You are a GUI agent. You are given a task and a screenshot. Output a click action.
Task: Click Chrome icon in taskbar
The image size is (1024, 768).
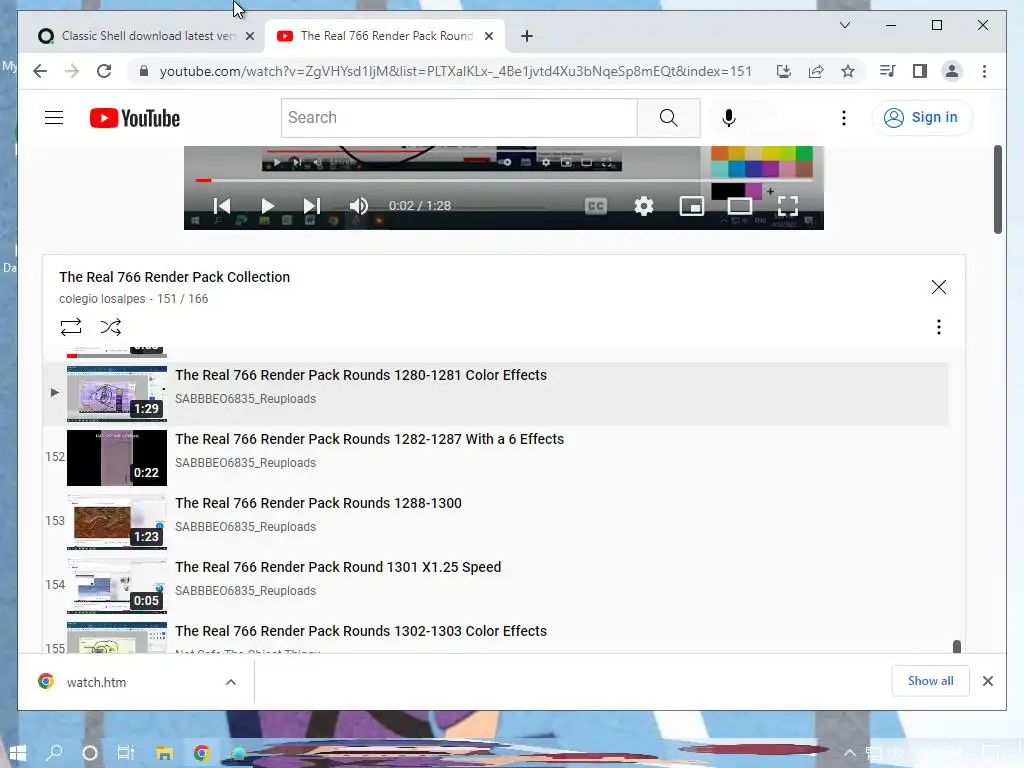[201, 753]
